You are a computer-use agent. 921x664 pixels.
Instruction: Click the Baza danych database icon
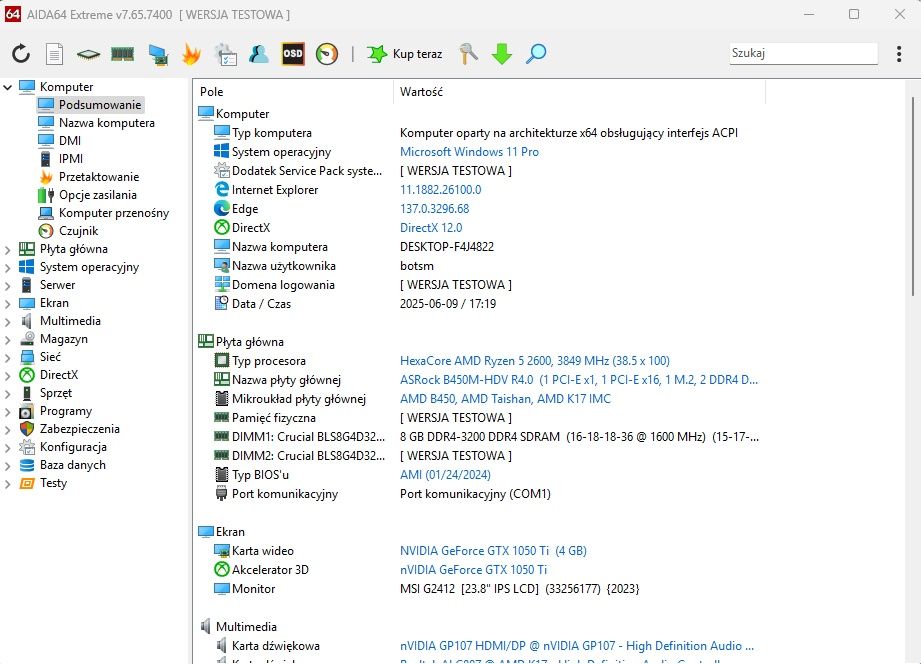27,465
